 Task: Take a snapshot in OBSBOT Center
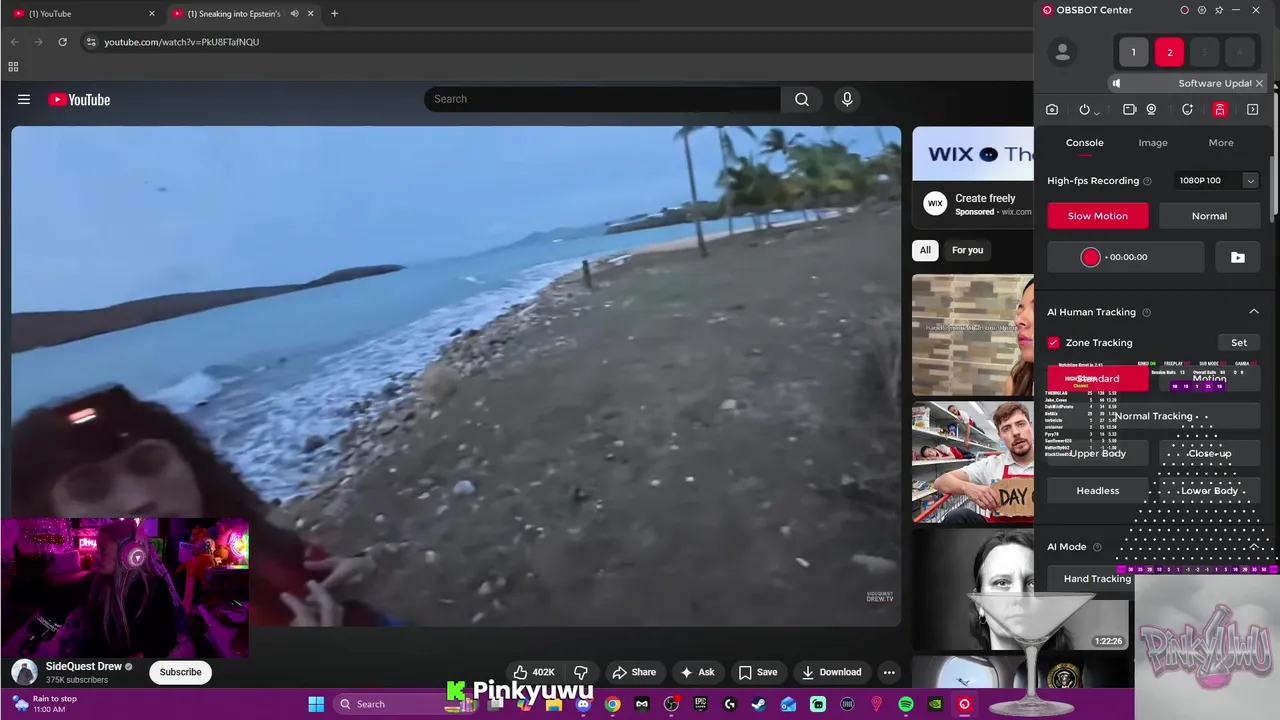pos(1052,110)
